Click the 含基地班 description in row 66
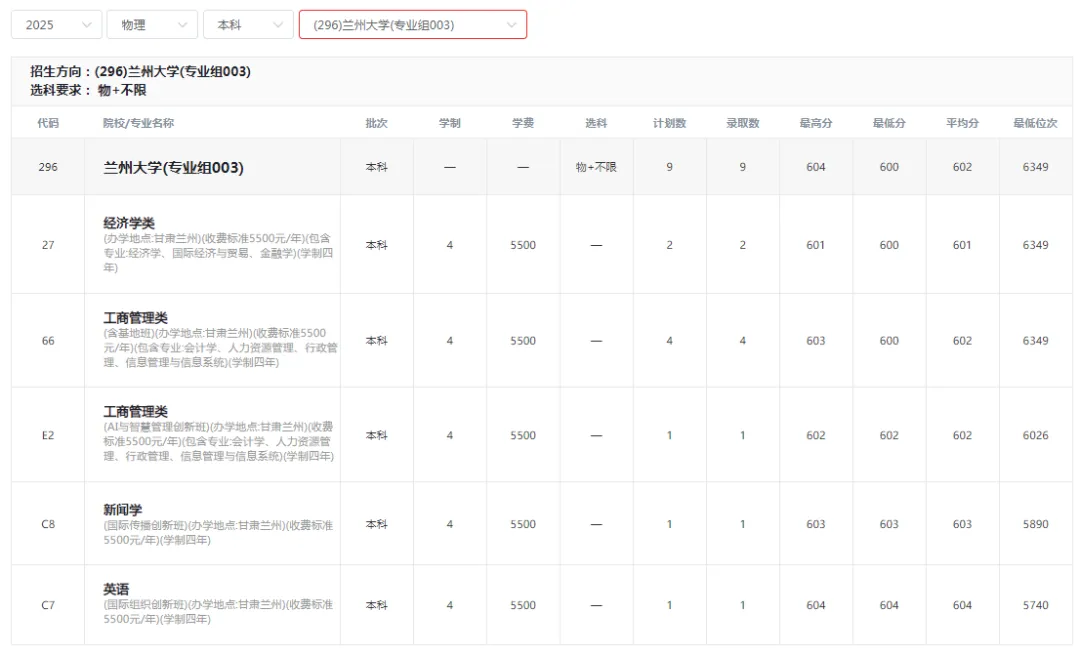The image size is (1080, 654). (220, 348)
